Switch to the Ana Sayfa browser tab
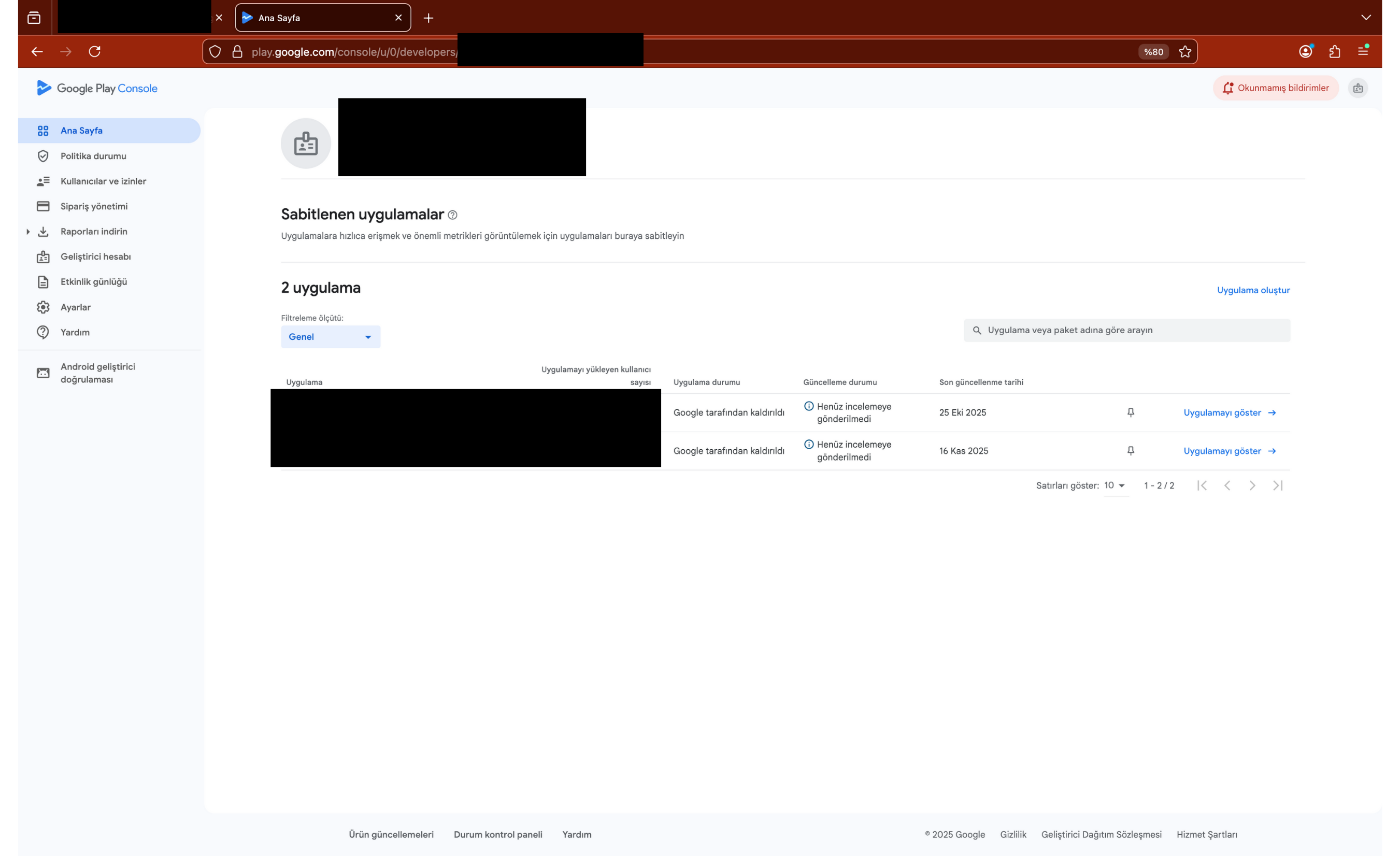This screenshot has width=1400, height=856. [323, 18]
